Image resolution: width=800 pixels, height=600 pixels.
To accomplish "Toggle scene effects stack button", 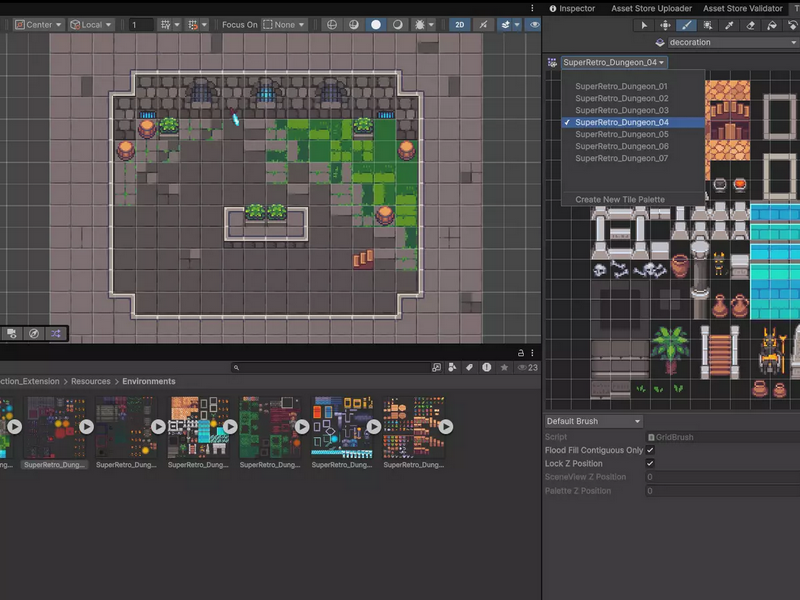I will (505, 24).
